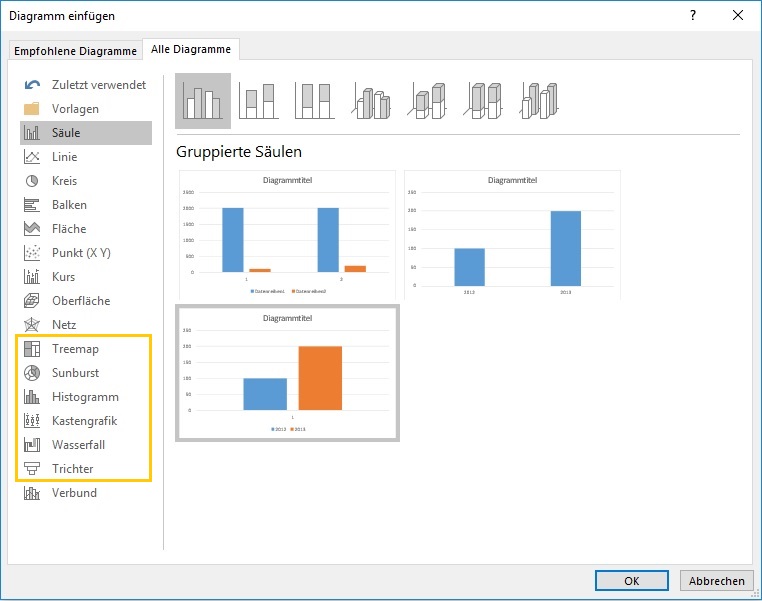Choose the Sunburst chart category

pos(75,373)
